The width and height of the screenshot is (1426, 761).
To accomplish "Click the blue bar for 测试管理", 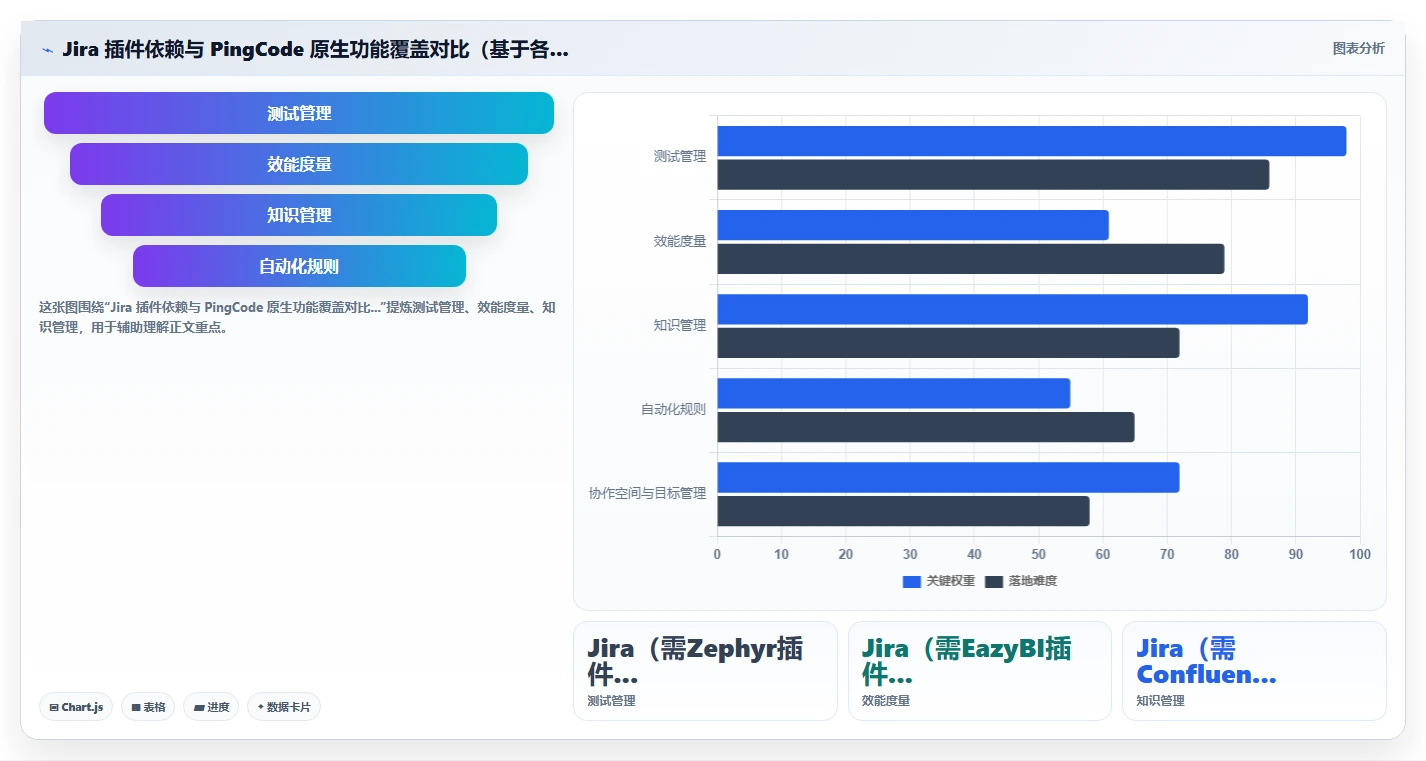I will [1032, 141].
